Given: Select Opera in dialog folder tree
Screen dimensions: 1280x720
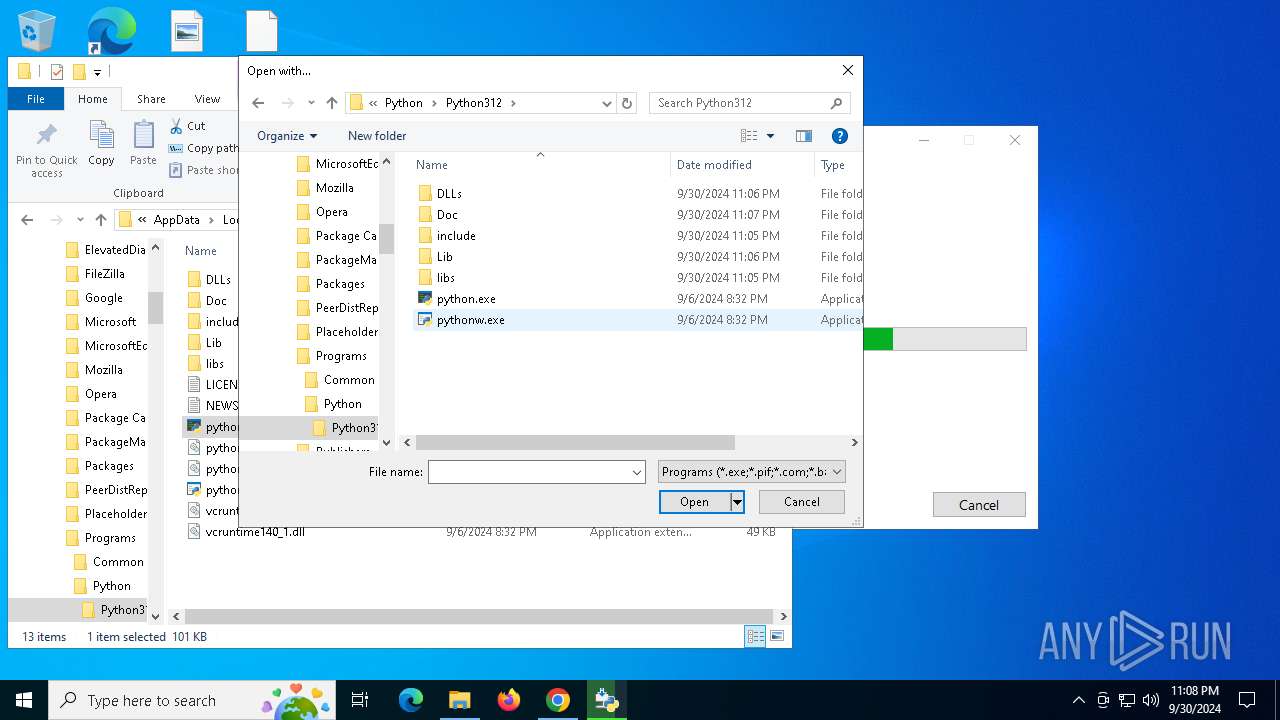Looking at the screenshot, I should [332, 212].
